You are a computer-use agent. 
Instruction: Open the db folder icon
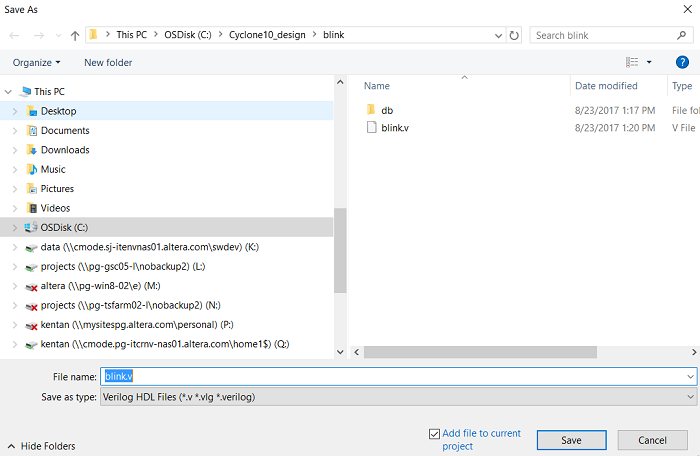[x=371, y=109]
